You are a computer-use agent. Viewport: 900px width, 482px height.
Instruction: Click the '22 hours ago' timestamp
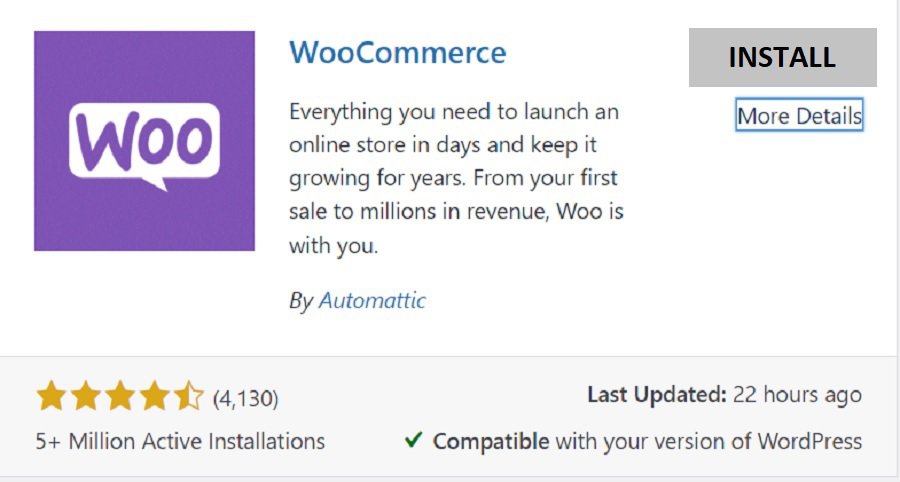[797, 395]
